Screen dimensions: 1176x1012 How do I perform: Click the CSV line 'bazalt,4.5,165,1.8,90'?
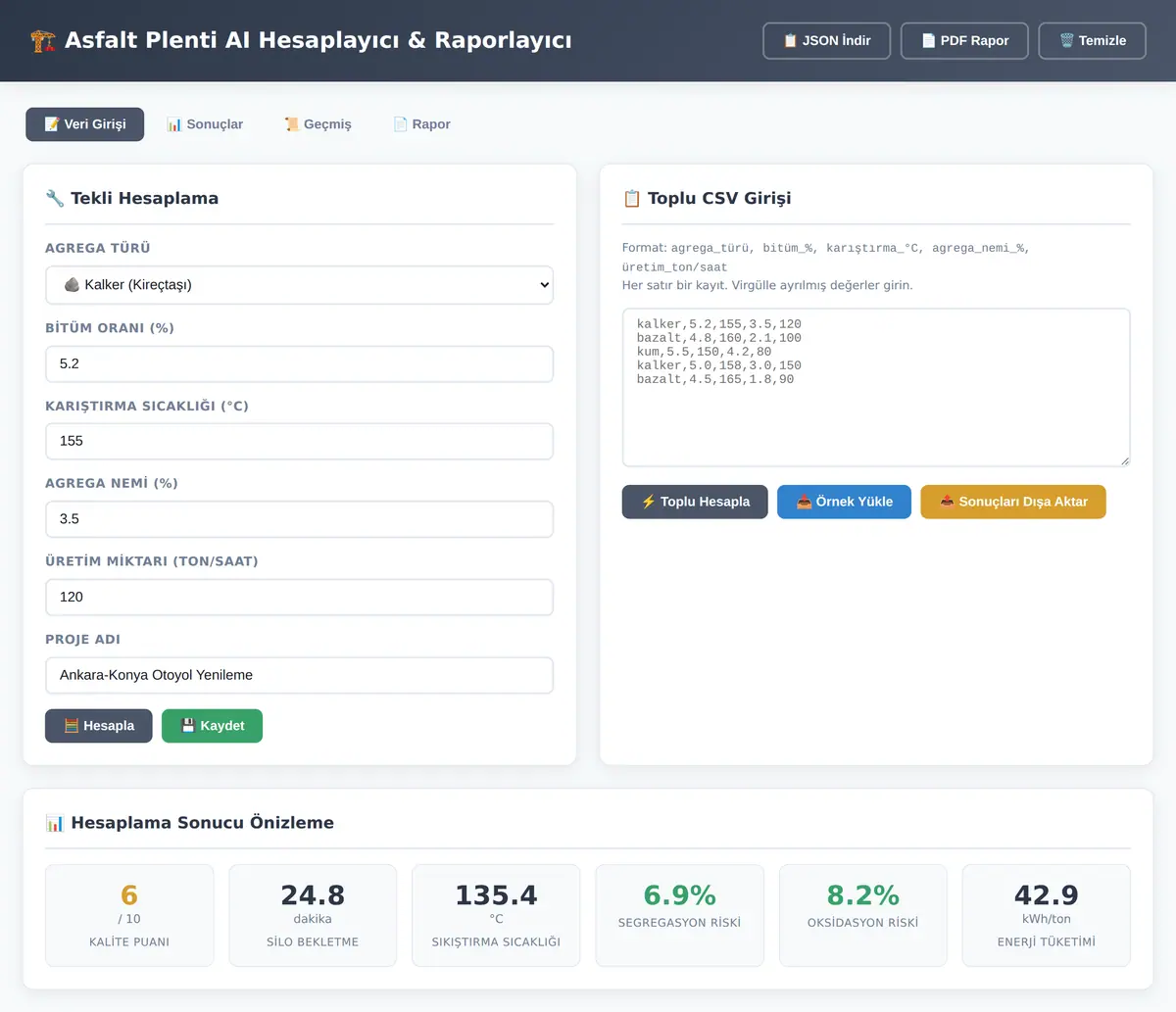714,379
